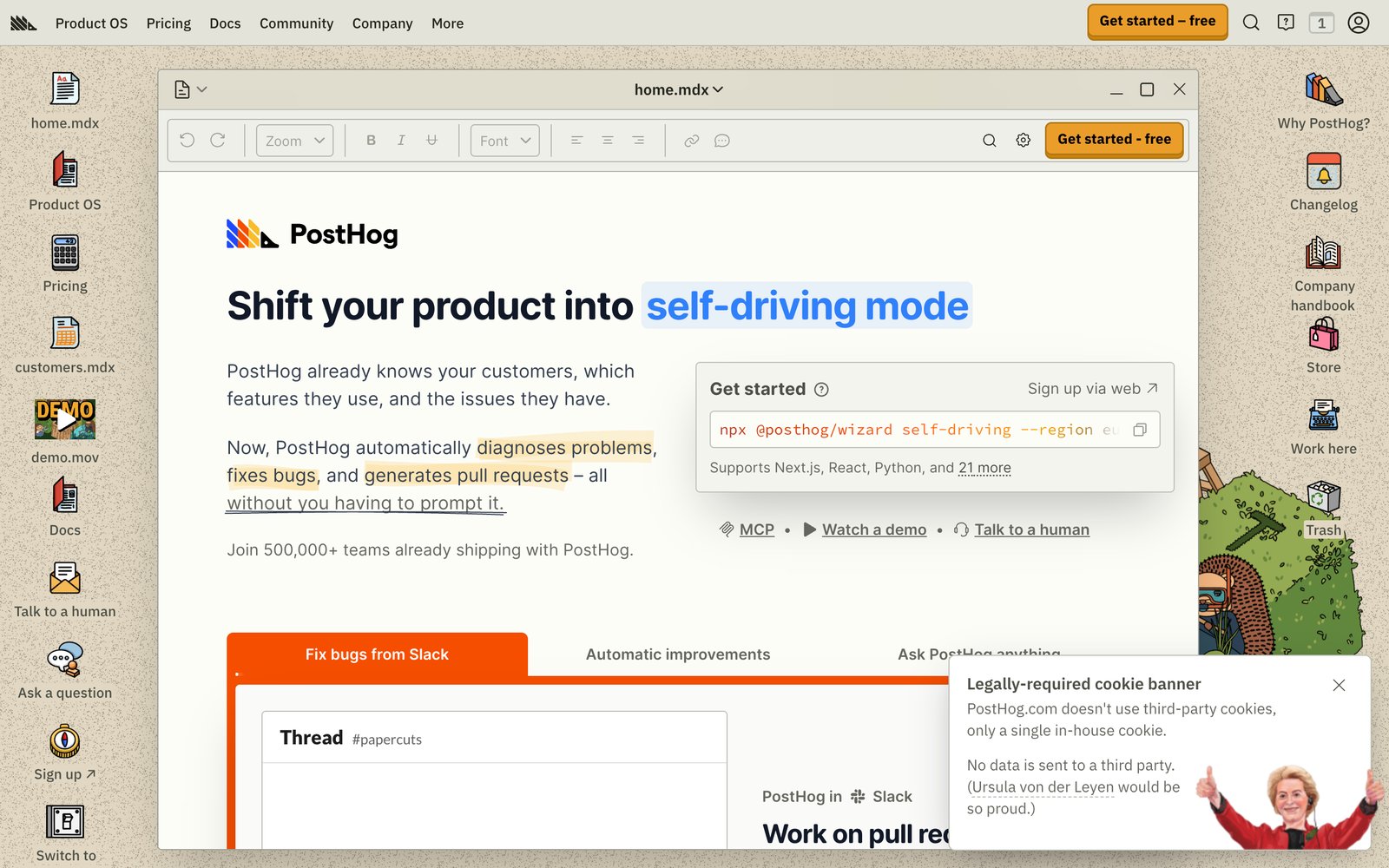Click the Ursula von der Leyen link
Image resolution: width=1389 pixels, height=868 pixels.
coord(1043,787)
